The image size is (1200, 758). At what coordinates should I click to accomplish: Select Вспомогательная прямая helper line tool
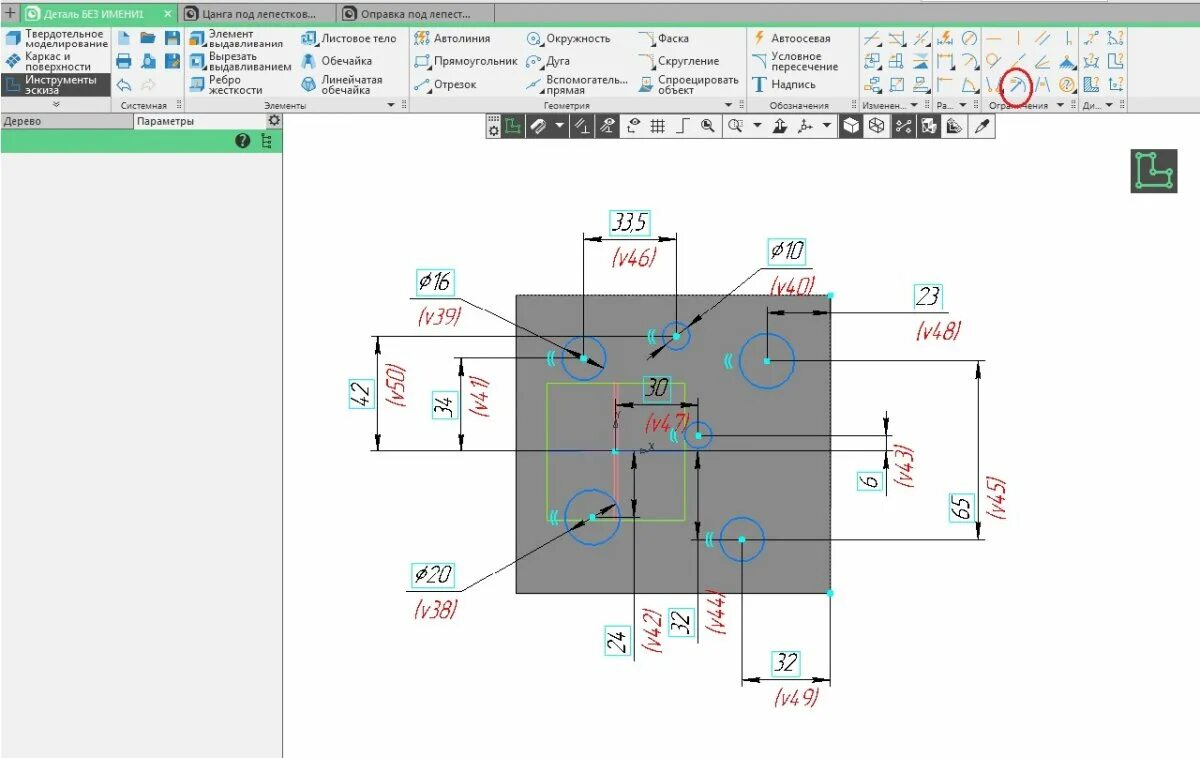pos(578,84)
